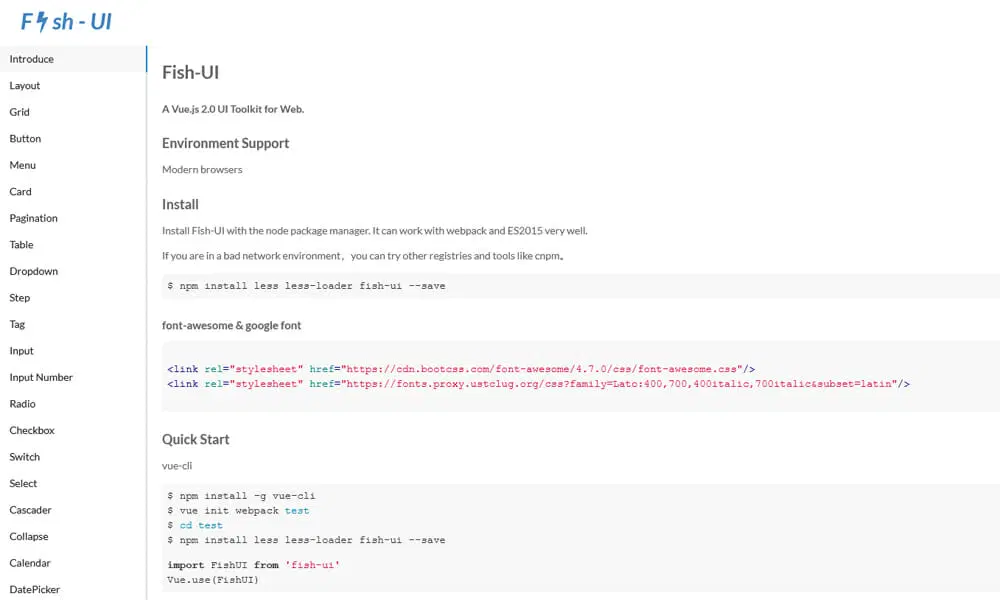Image resolution: width=1000 pixels, height=600 pixels.
Task: Open Pagination in the sidebar
Action: tap(73, 218)
